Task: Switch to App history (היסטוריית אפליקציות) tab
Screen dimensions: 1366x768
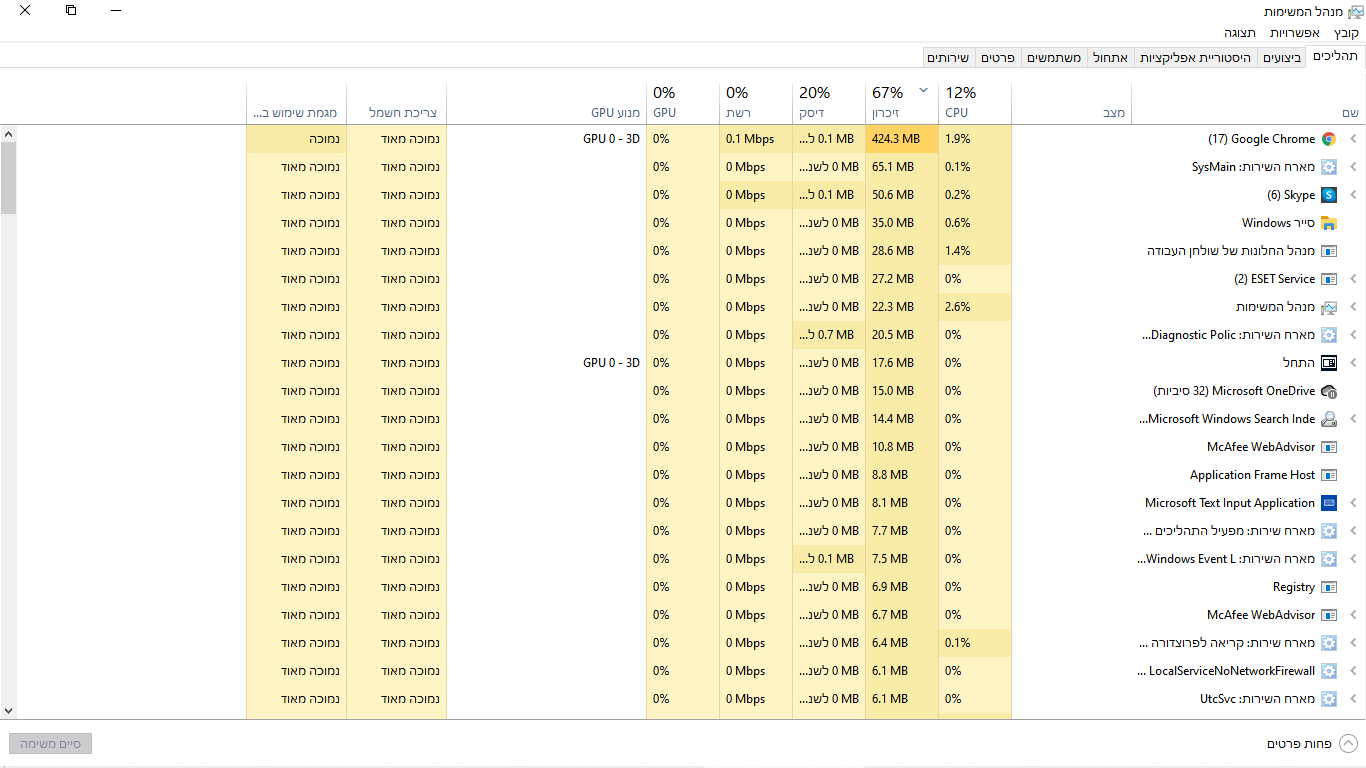Action: click(1195, 58)
